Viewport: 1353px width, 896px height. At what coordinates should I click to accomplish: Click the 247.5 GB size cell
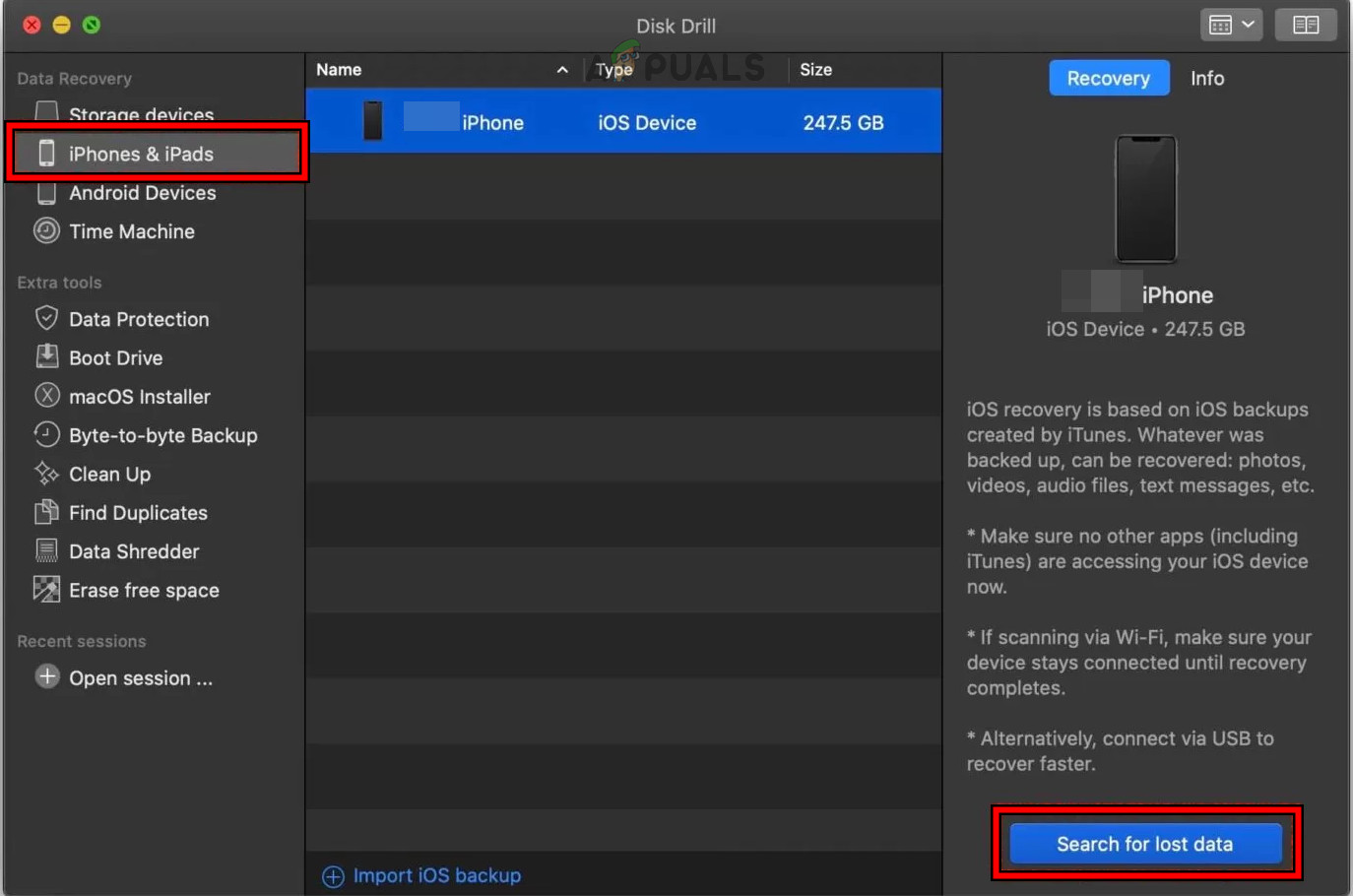click(x=843, y=123)
